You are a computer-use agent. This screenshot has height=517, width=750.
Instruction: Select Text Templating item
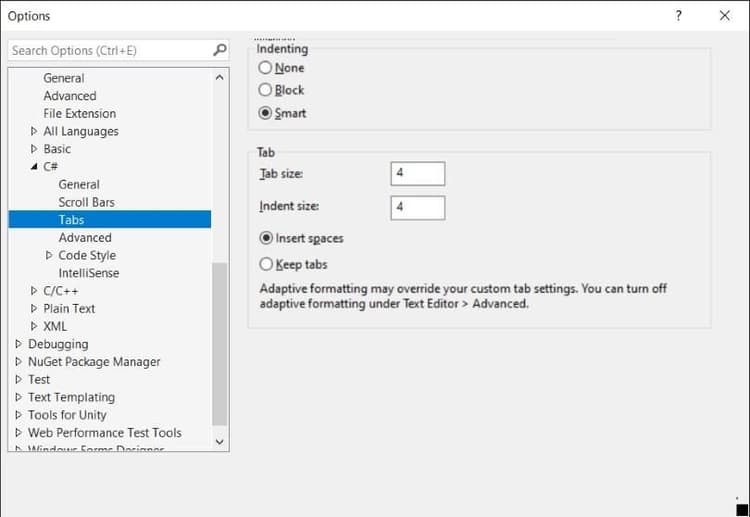(71, 397)
